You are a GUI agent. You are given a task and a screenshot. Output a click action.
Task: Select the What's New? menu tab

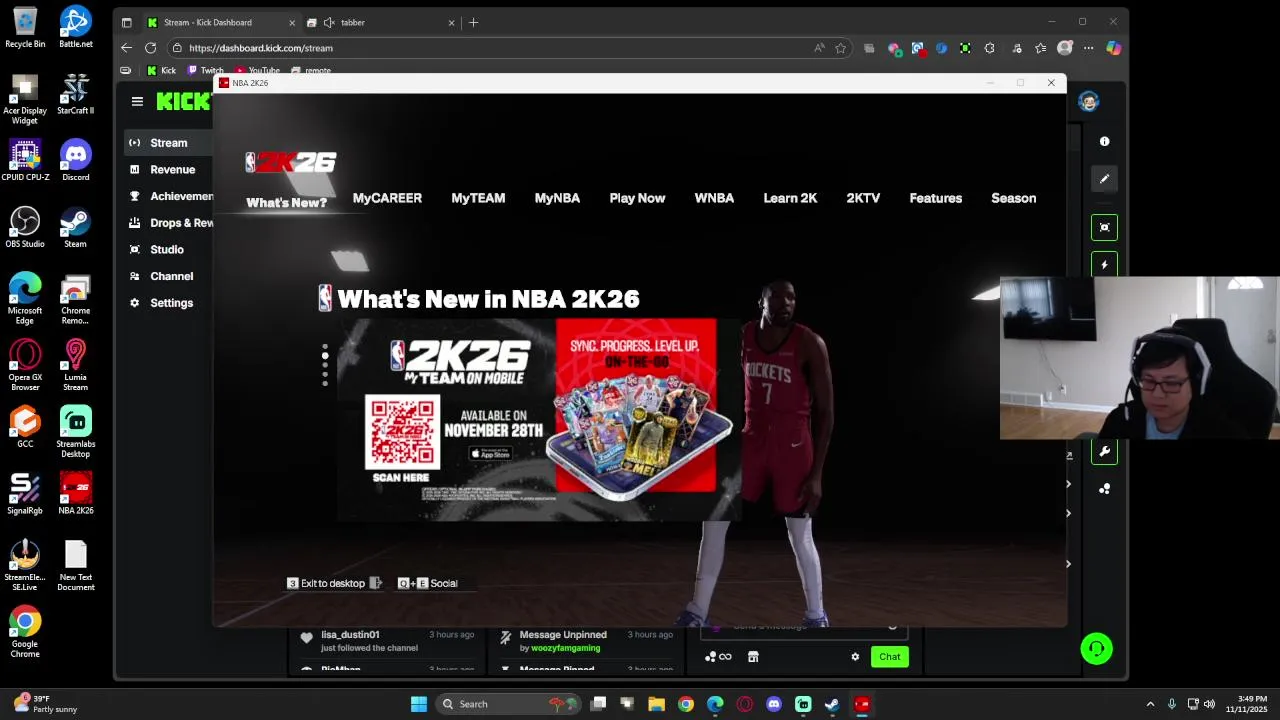tap(287, 202)
